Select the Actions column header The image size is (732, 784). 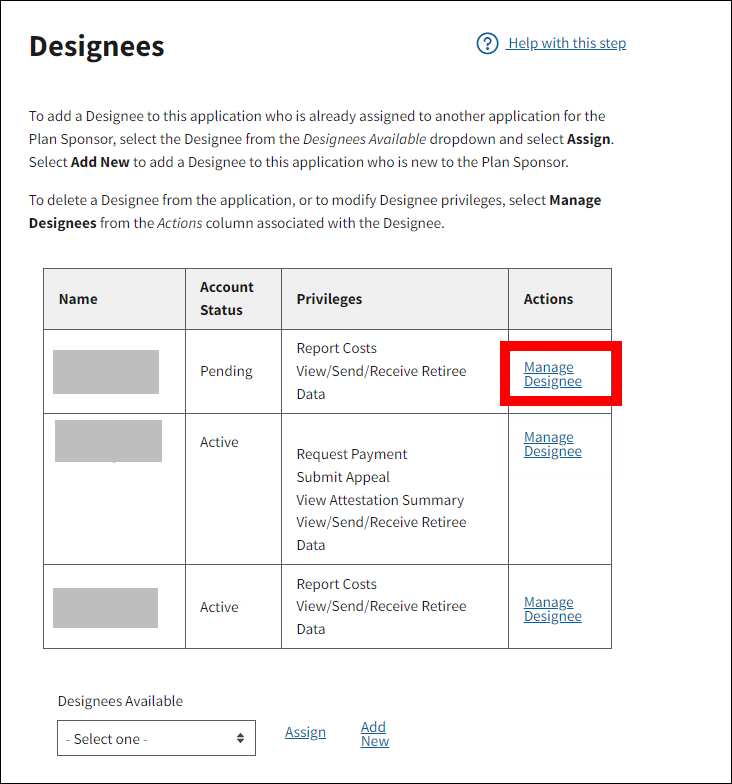coord(548,299)
